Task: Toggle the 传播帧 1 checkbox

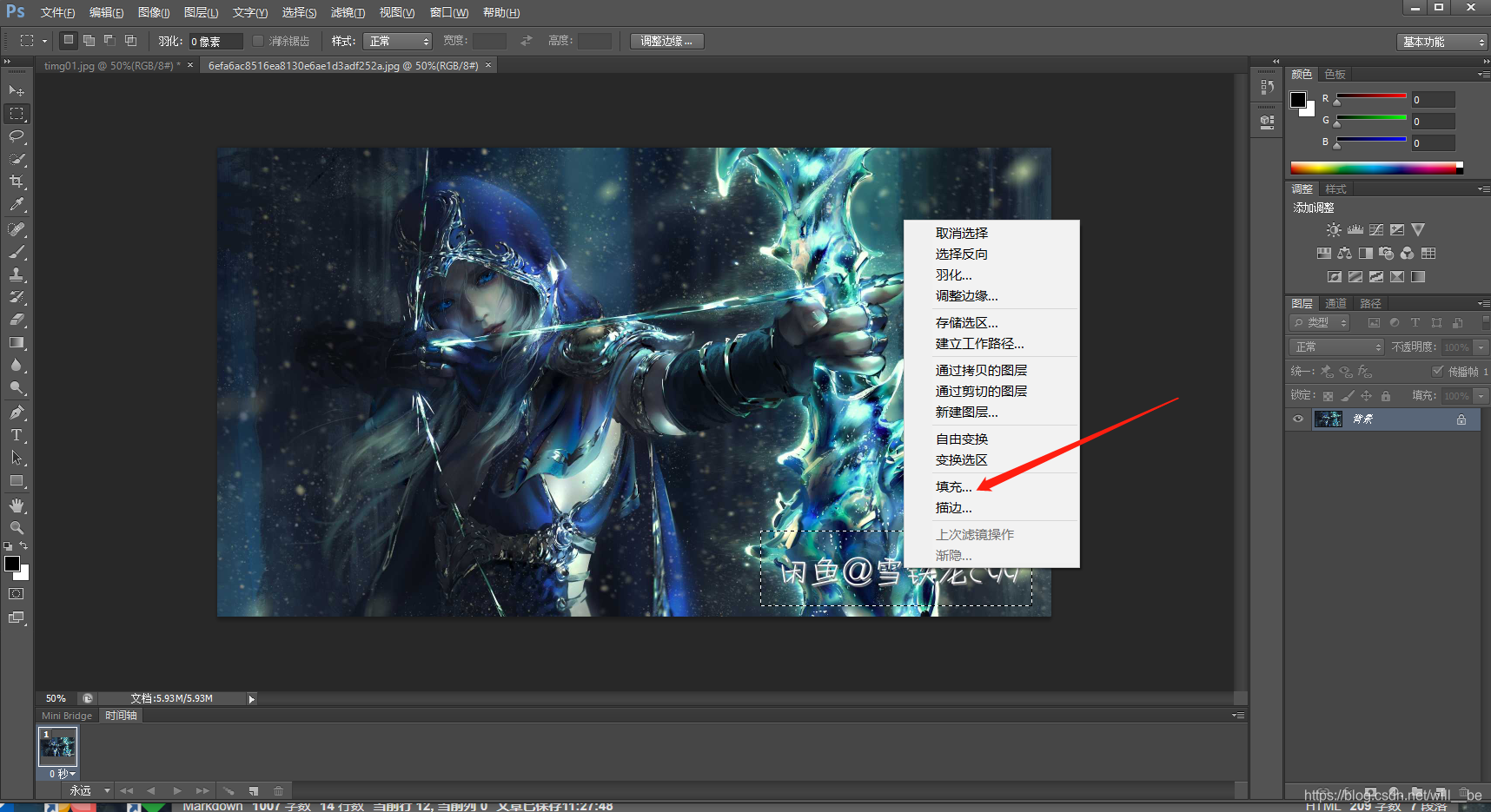Action: (1437, 371)
